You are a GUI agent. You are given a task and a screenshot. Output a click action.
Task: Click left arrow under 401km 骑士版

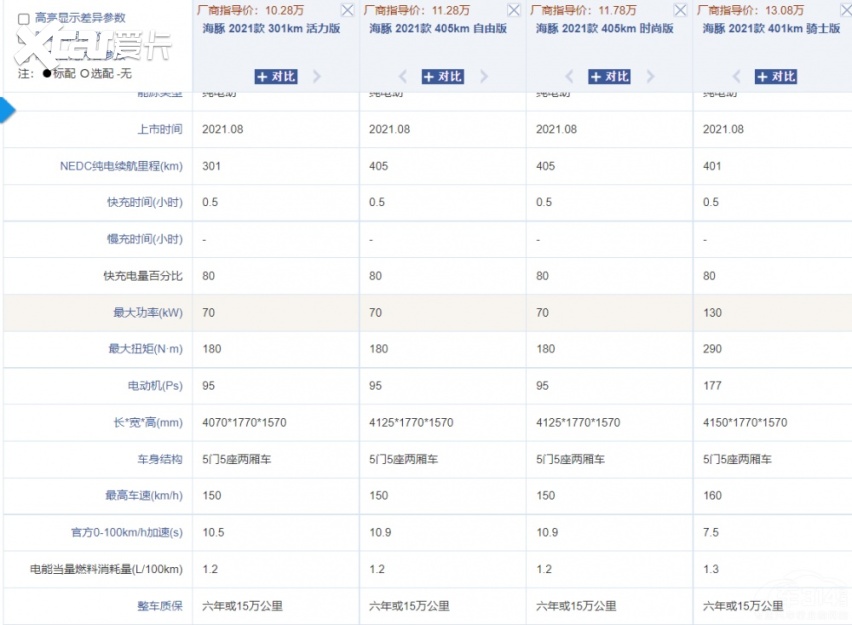pyautogui.click(x=737, y=76)
